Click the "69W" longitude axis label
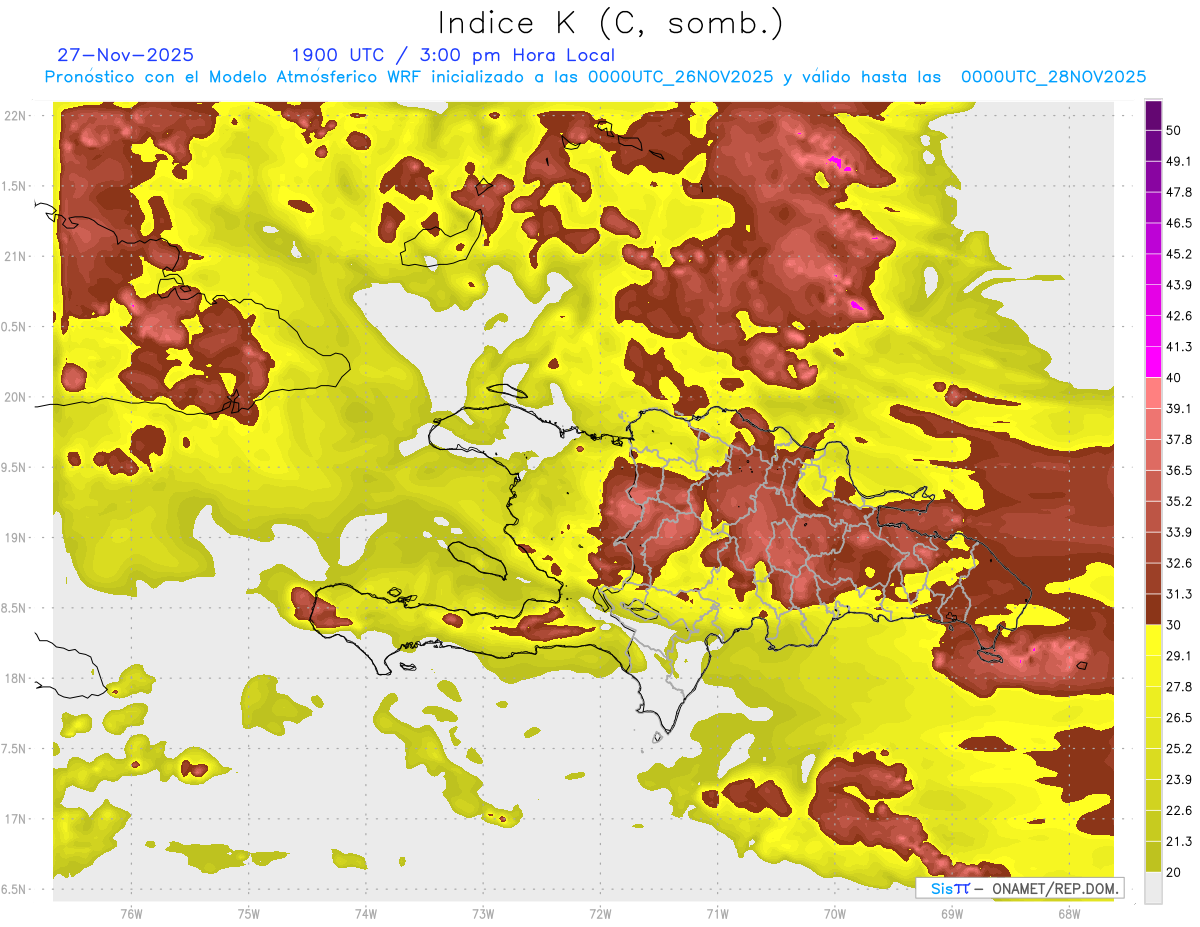 click(951, 913)
